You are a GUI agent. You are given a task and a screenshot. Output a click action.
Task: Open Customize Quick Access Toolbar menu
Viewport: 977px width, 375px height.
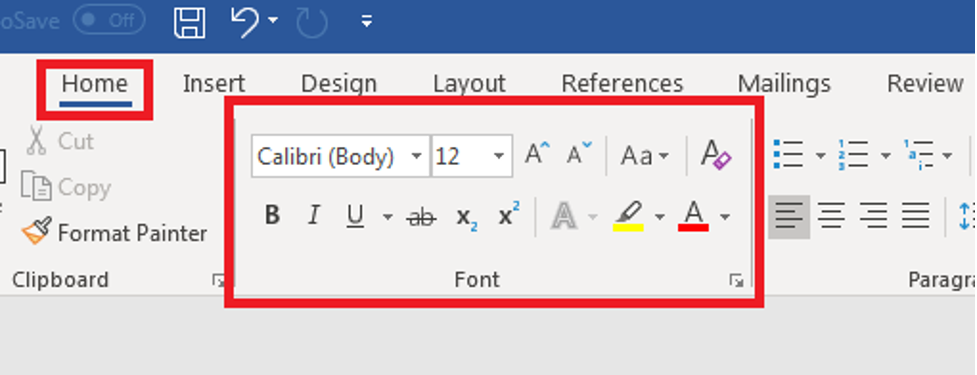click(x=367, y=22)
